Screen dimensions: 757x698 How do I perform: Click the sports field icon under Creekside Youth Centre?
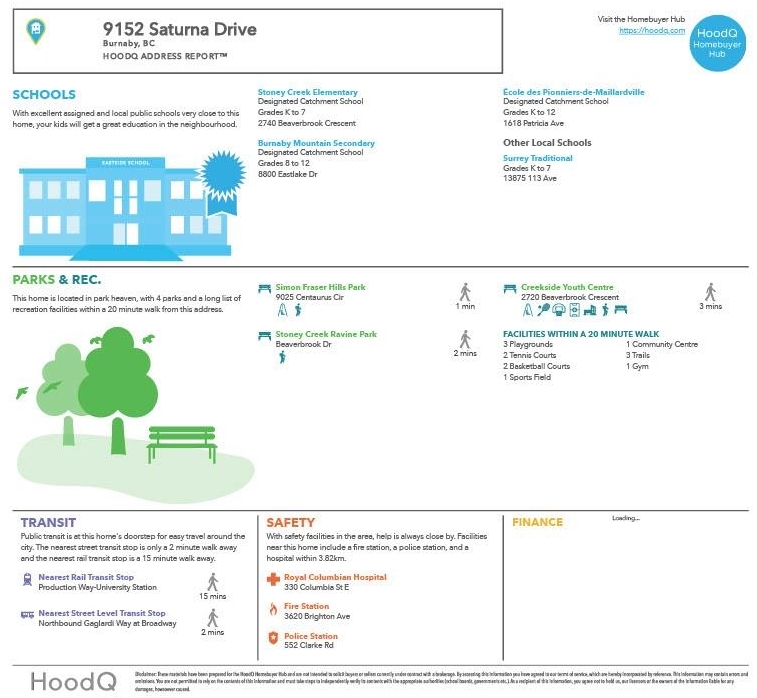[x=575, y=310]
